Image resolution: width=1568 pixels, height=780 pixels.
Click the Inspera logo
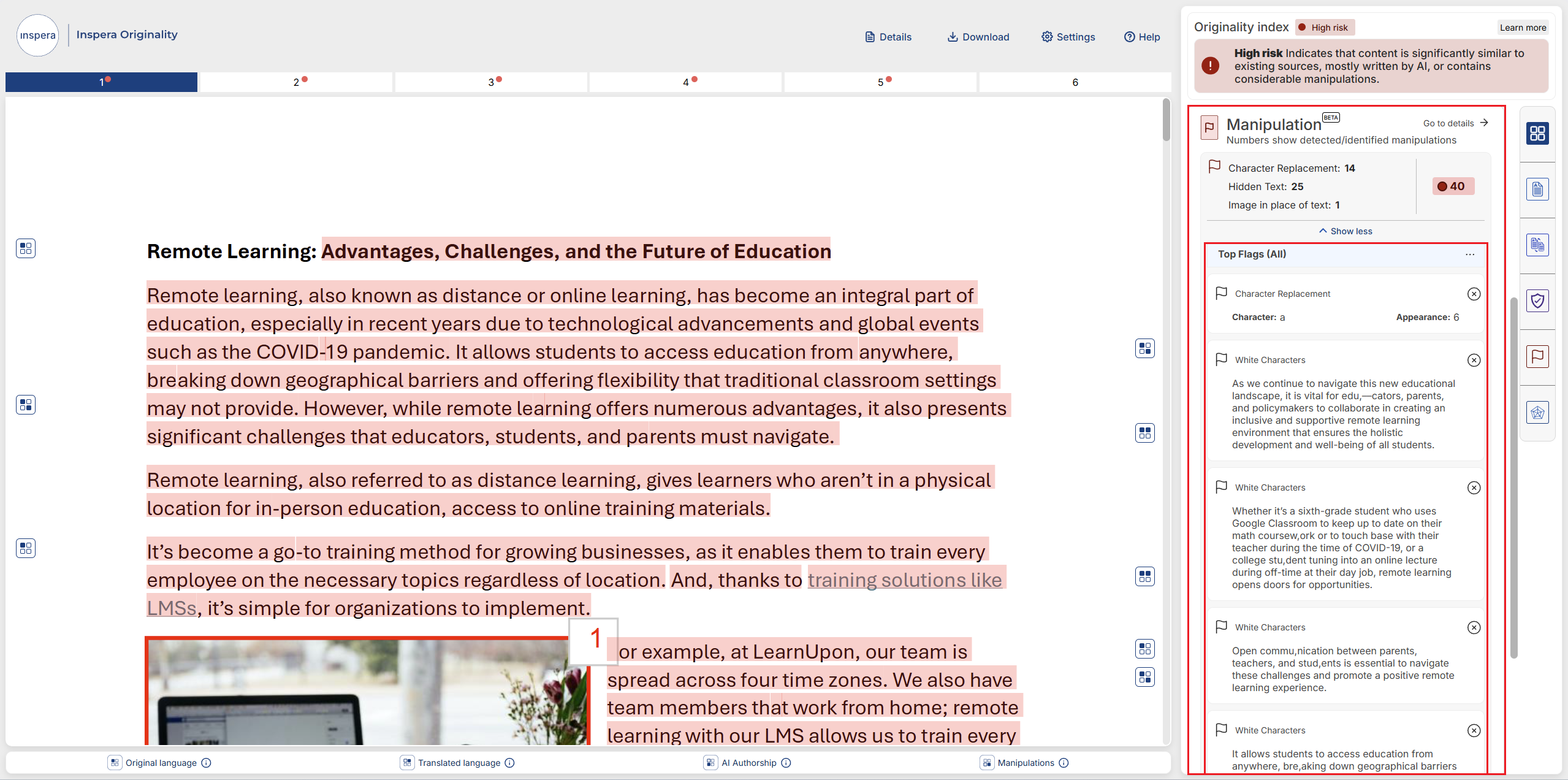[37, 35]
